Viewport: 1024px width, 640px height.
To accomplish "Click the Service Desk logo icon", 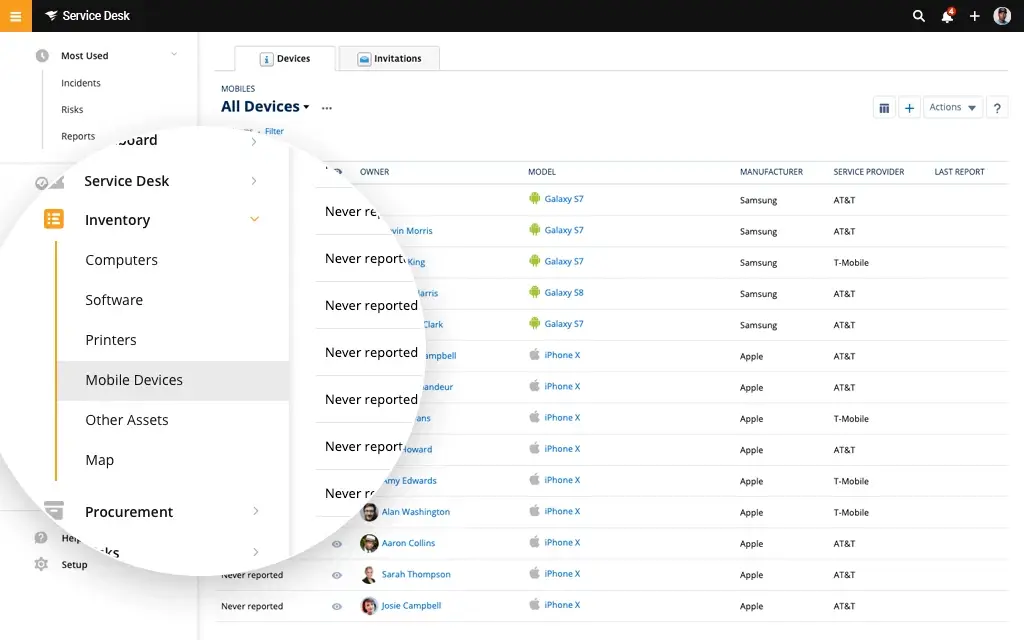I will click(51, 16).
